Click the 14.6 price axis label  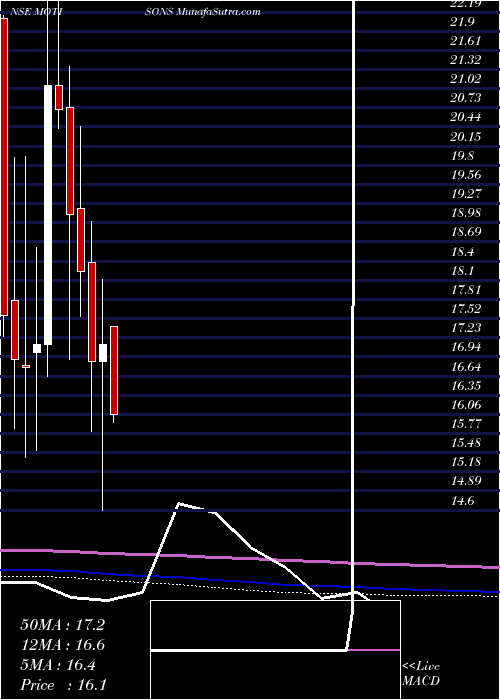[x=462, y=501]
